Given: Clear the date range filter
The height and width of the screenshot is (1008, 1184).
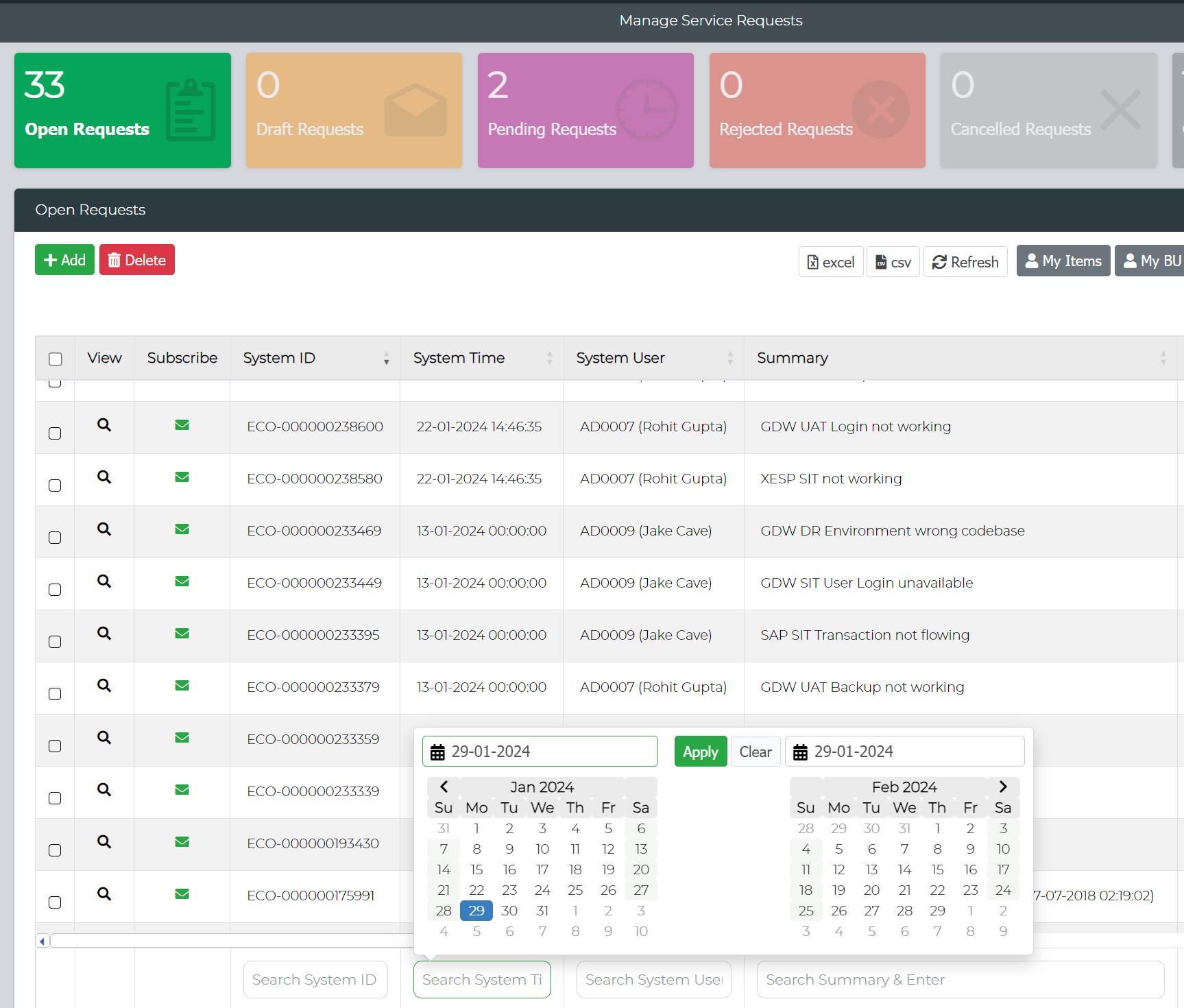Looking at the screenshot, I should [x=756, y=752].
